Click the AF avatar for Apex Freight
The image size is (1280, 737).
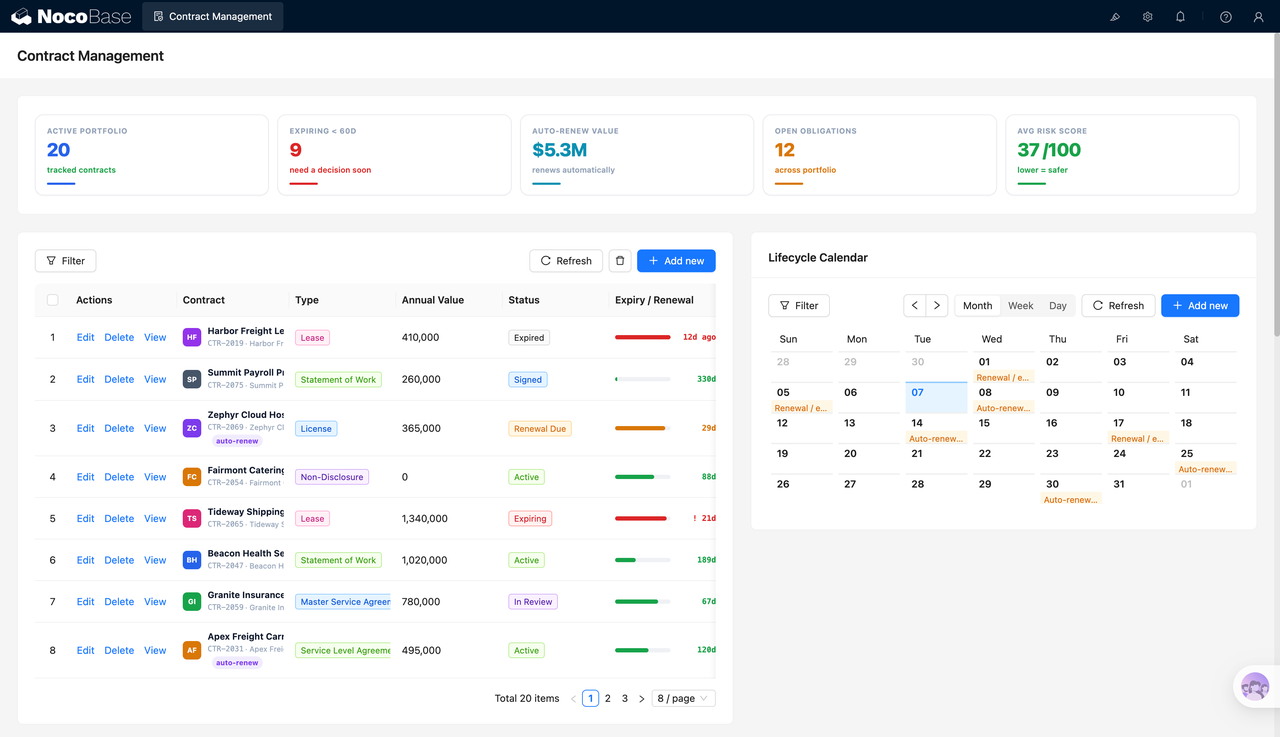tap(192, 650)
